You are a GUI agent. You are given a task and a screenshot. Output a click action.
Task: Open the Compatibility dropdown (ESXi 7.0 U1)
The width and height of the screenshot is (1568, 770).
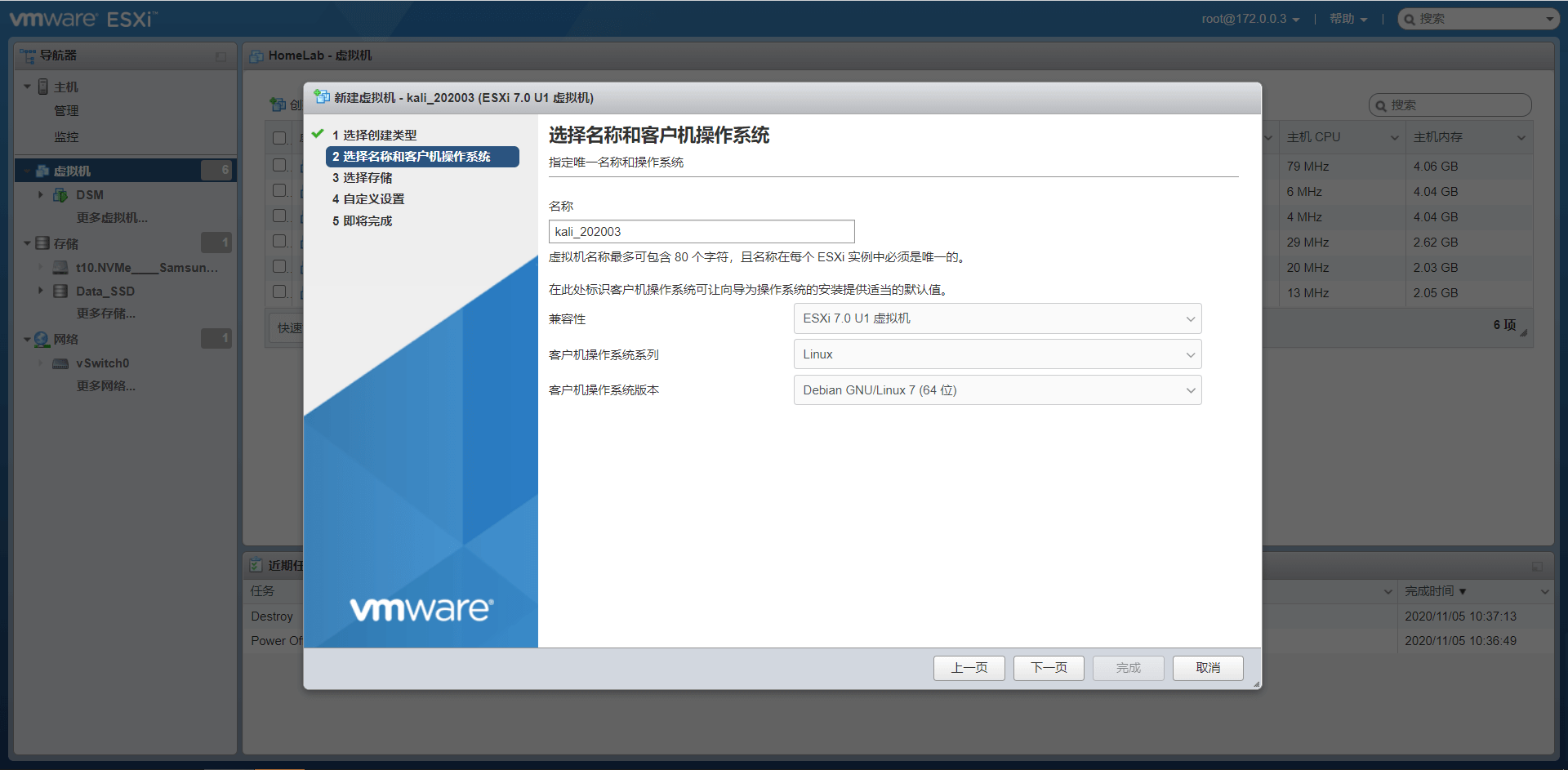(x=997, y=318)
